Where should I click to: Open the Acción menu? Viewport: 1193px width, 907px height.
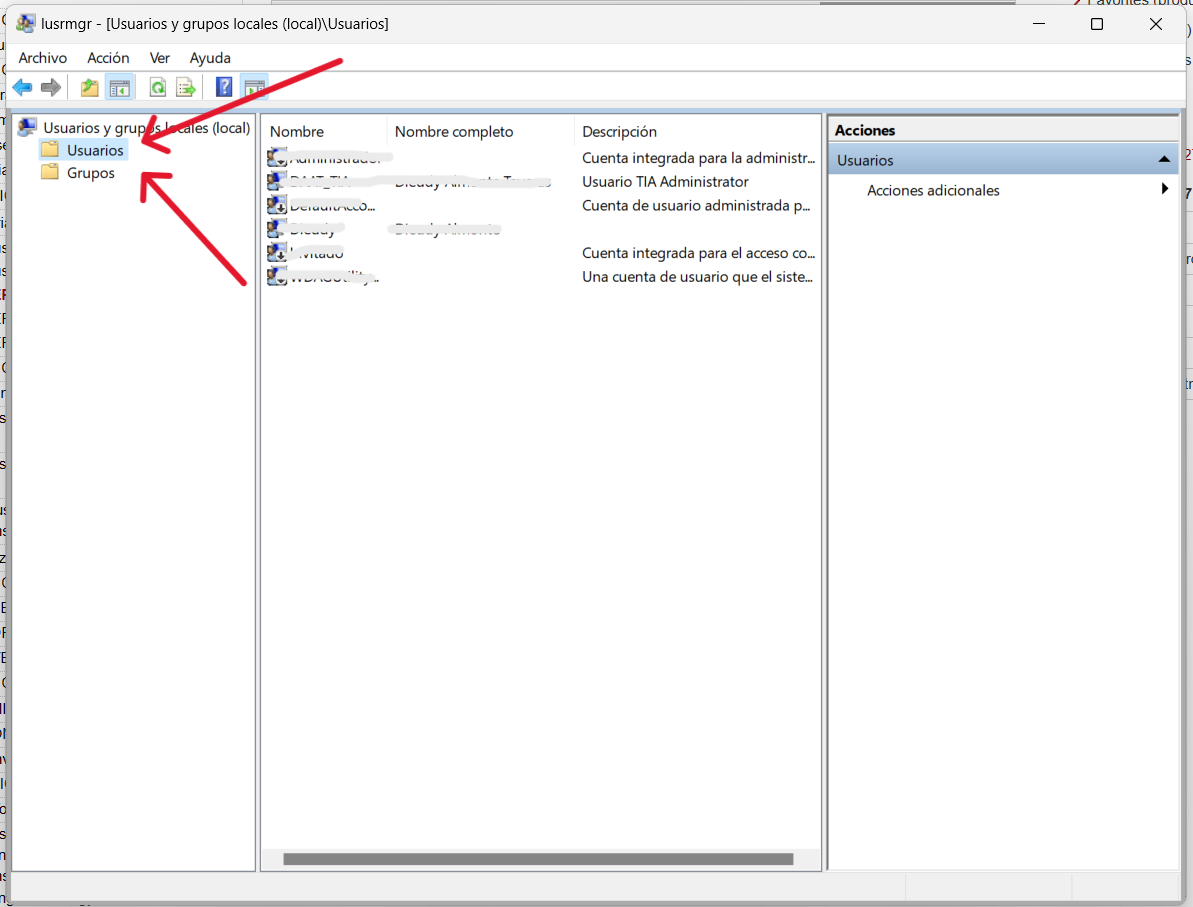pos(108,58)
